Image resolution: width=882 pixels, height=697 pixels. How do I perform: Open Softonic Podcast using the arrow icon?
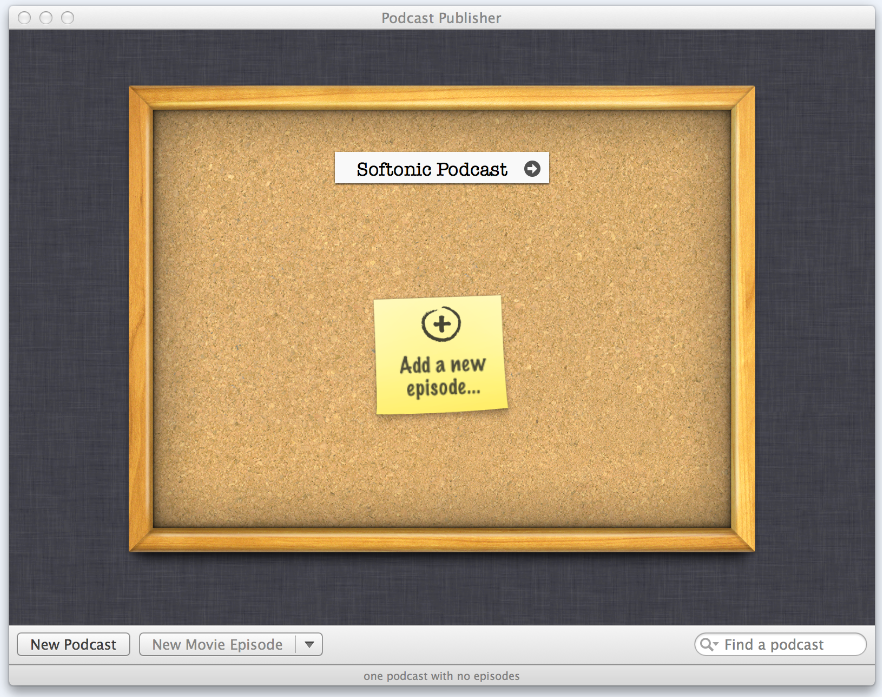click(532, 169)
